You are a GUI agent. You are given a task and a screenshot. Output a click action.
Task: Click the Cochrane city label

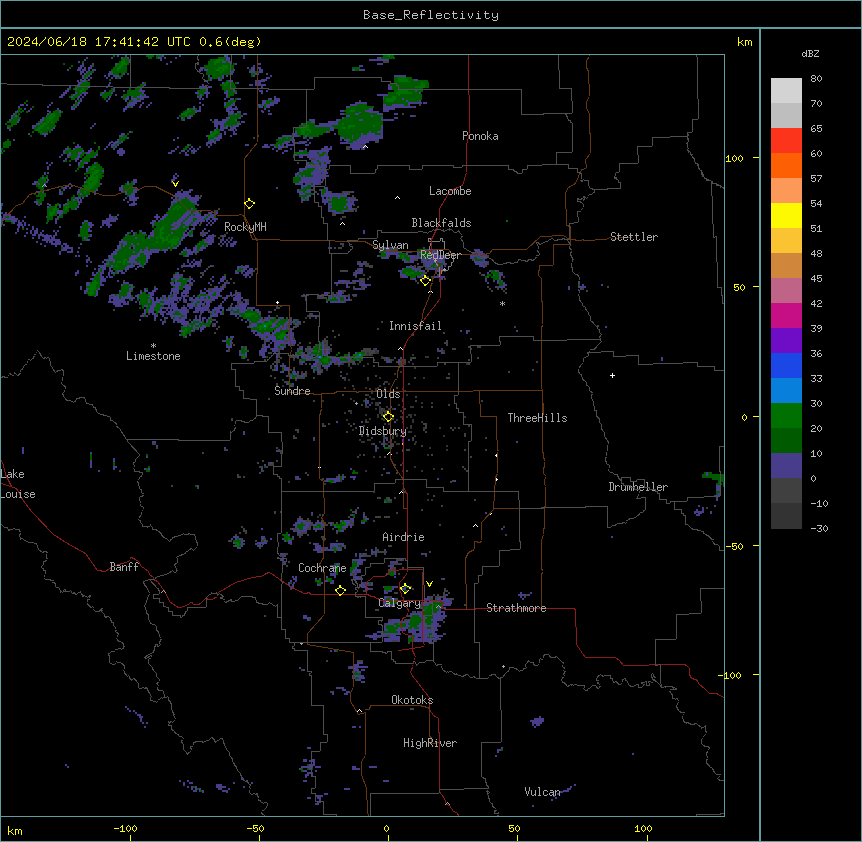(322, 568)
